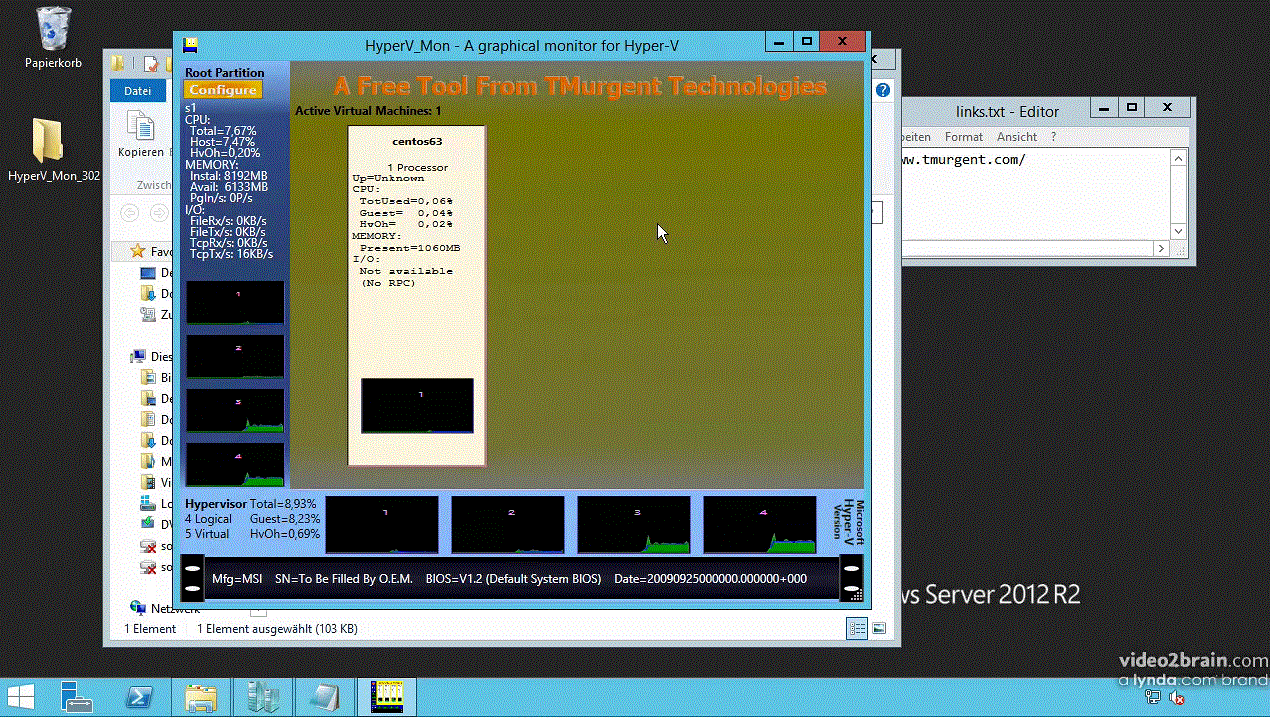Click the 'A Free Tool From TMurgent Technologies' banner
1270x718 pixels.
580,86
